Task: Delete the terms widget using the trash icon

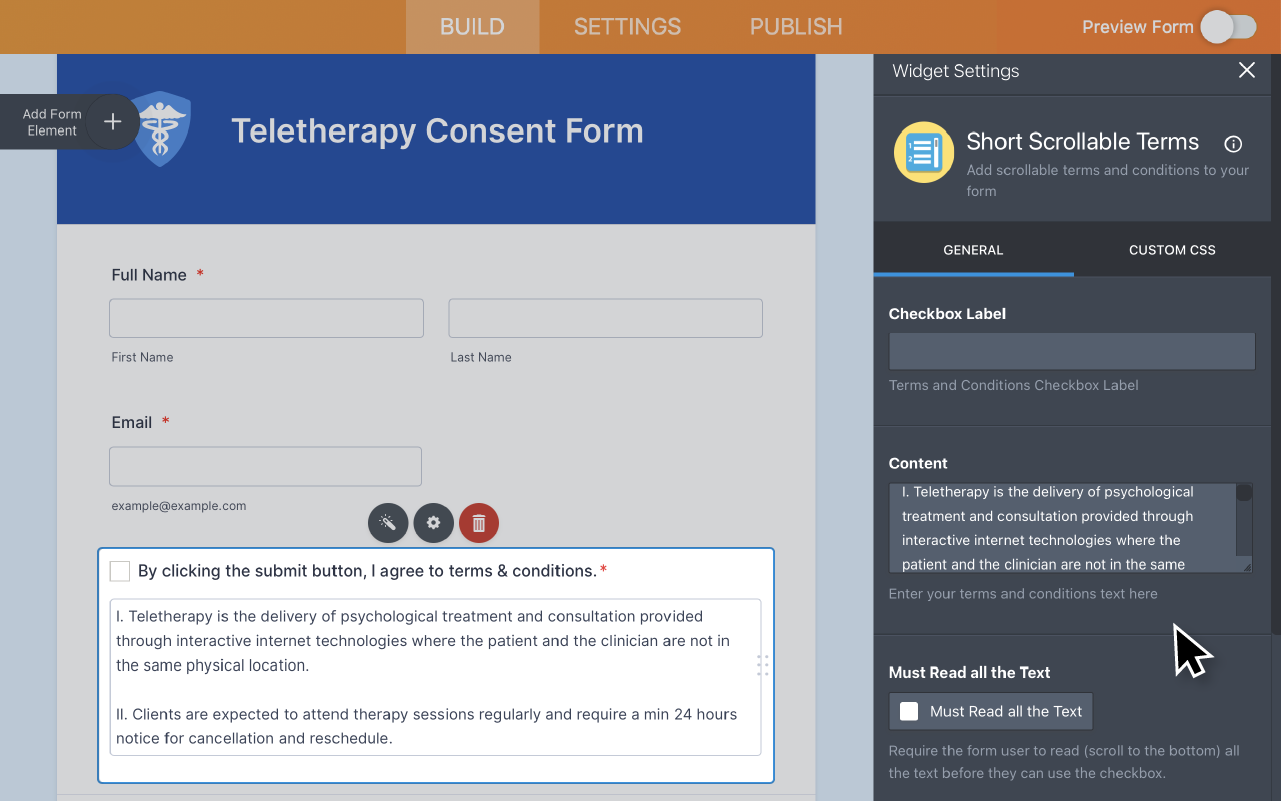Action: 478,523
